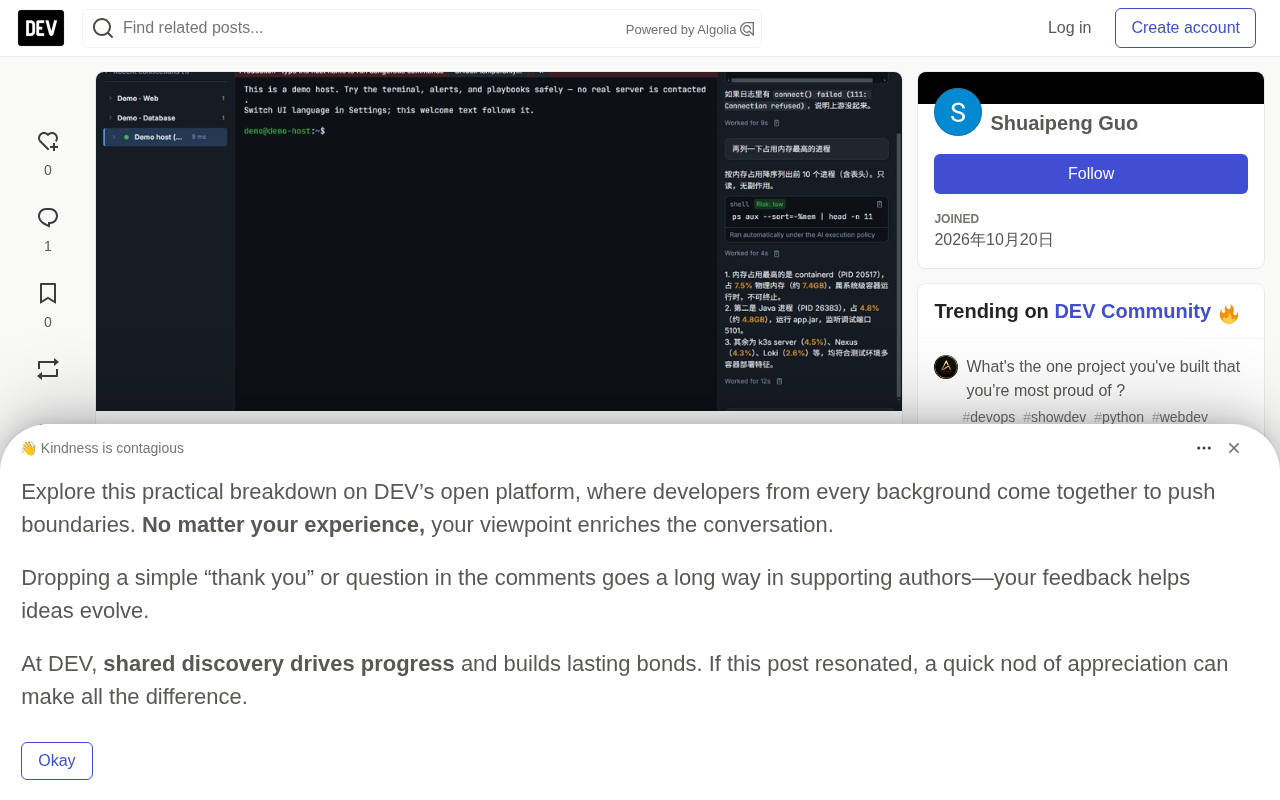1280x800 pixels.
Task: Boost the post with the repost icon
Action: tap(48, 369)
